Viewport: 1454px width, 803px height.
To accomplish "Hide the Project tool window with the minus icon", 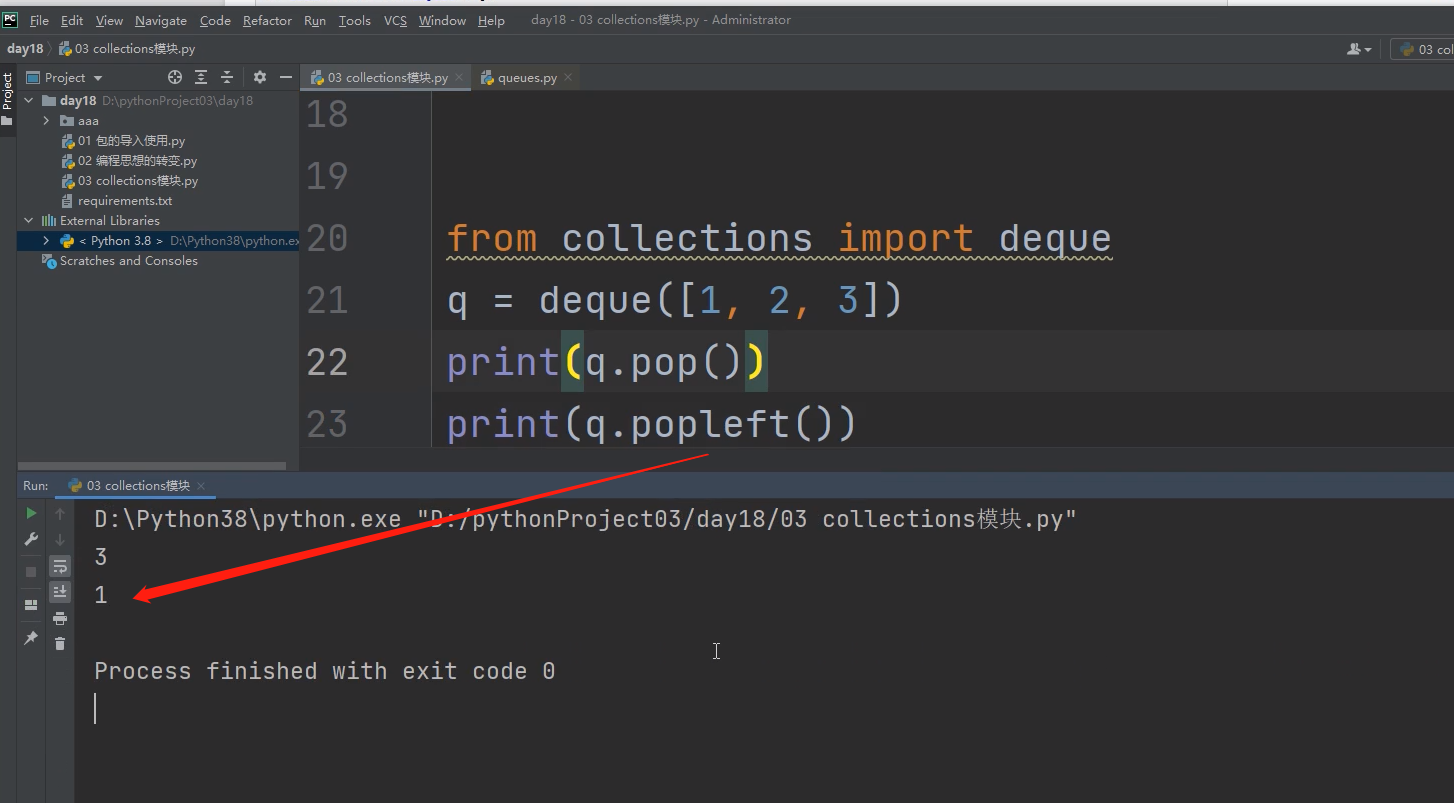I will tap(286, 77).
